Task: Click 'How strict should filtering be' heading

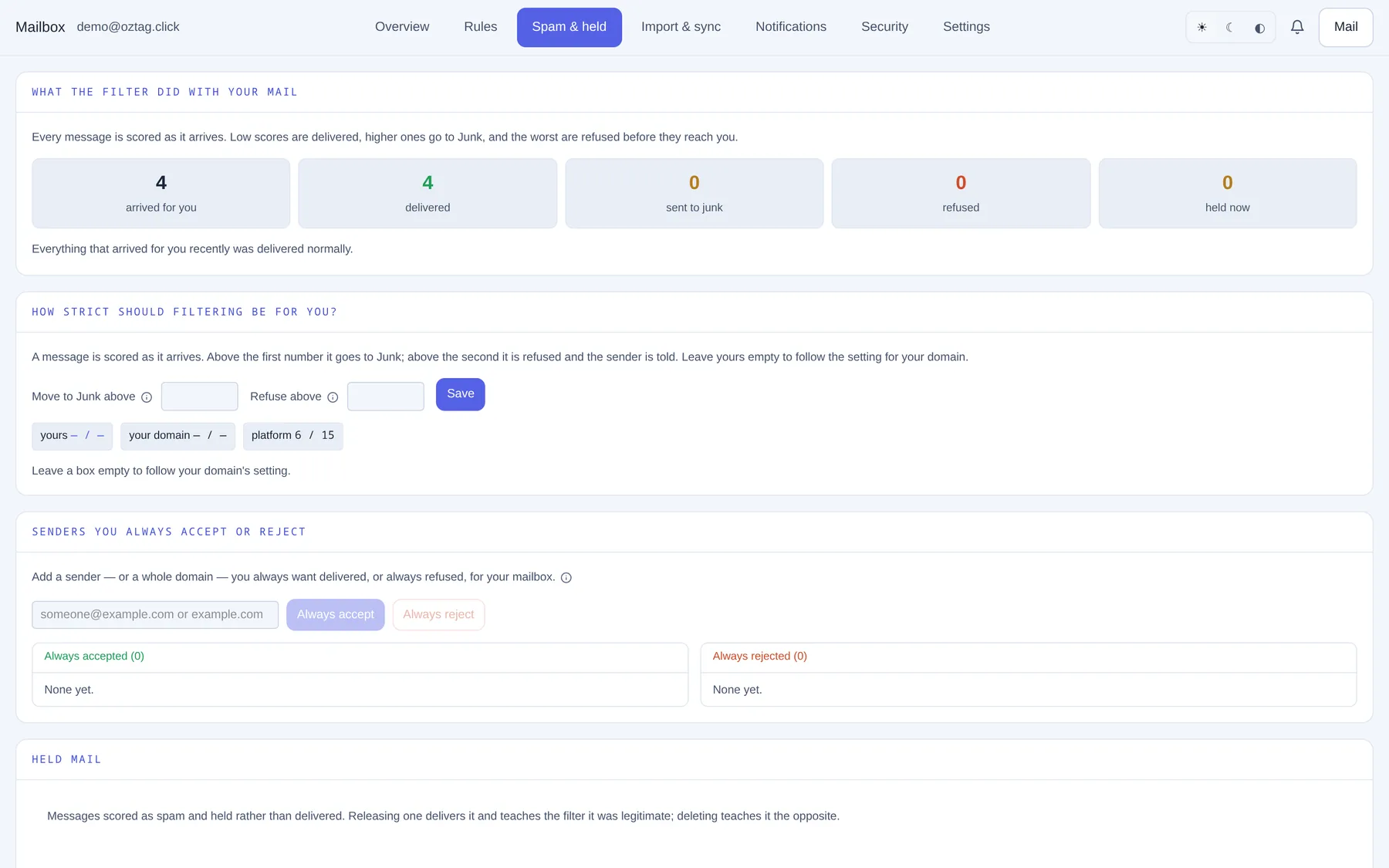Action: [184, 312]
